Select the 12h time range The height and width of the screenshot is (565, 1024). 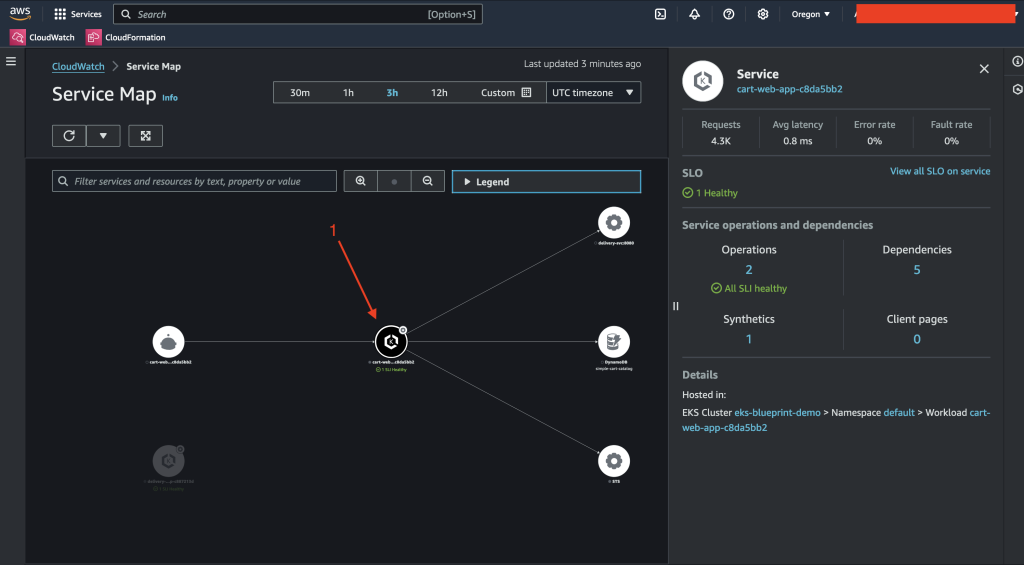click(x=439, y=93)
